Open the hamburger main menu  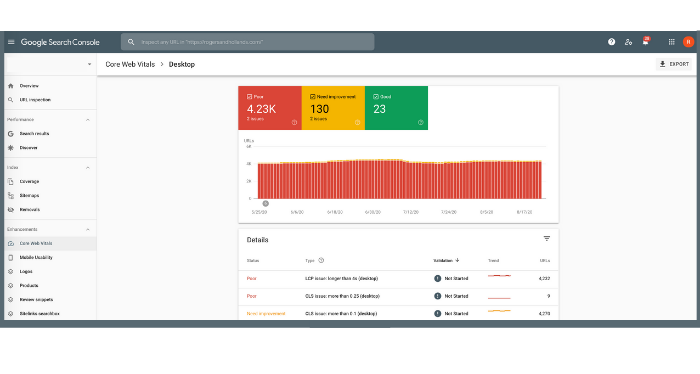point(11,42)
